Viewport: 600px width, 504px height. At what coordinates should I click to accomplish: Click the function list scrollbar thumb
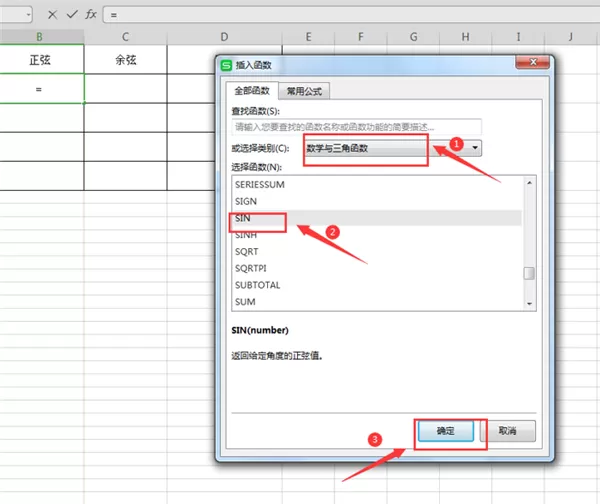[529, 273]
